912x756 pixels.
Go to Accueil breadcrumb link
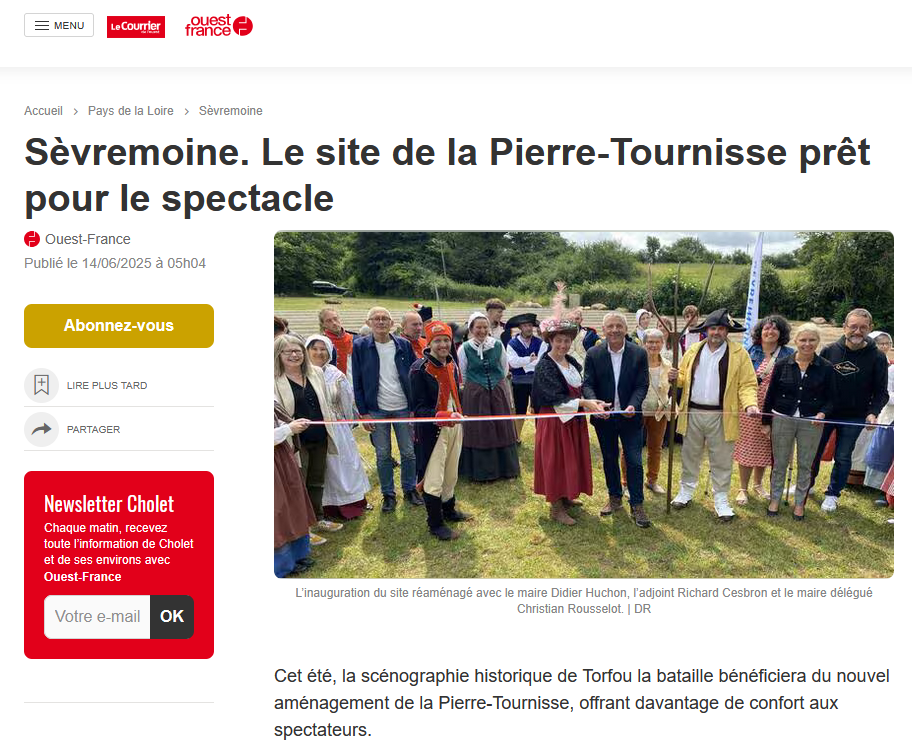[x=43, y=110]
